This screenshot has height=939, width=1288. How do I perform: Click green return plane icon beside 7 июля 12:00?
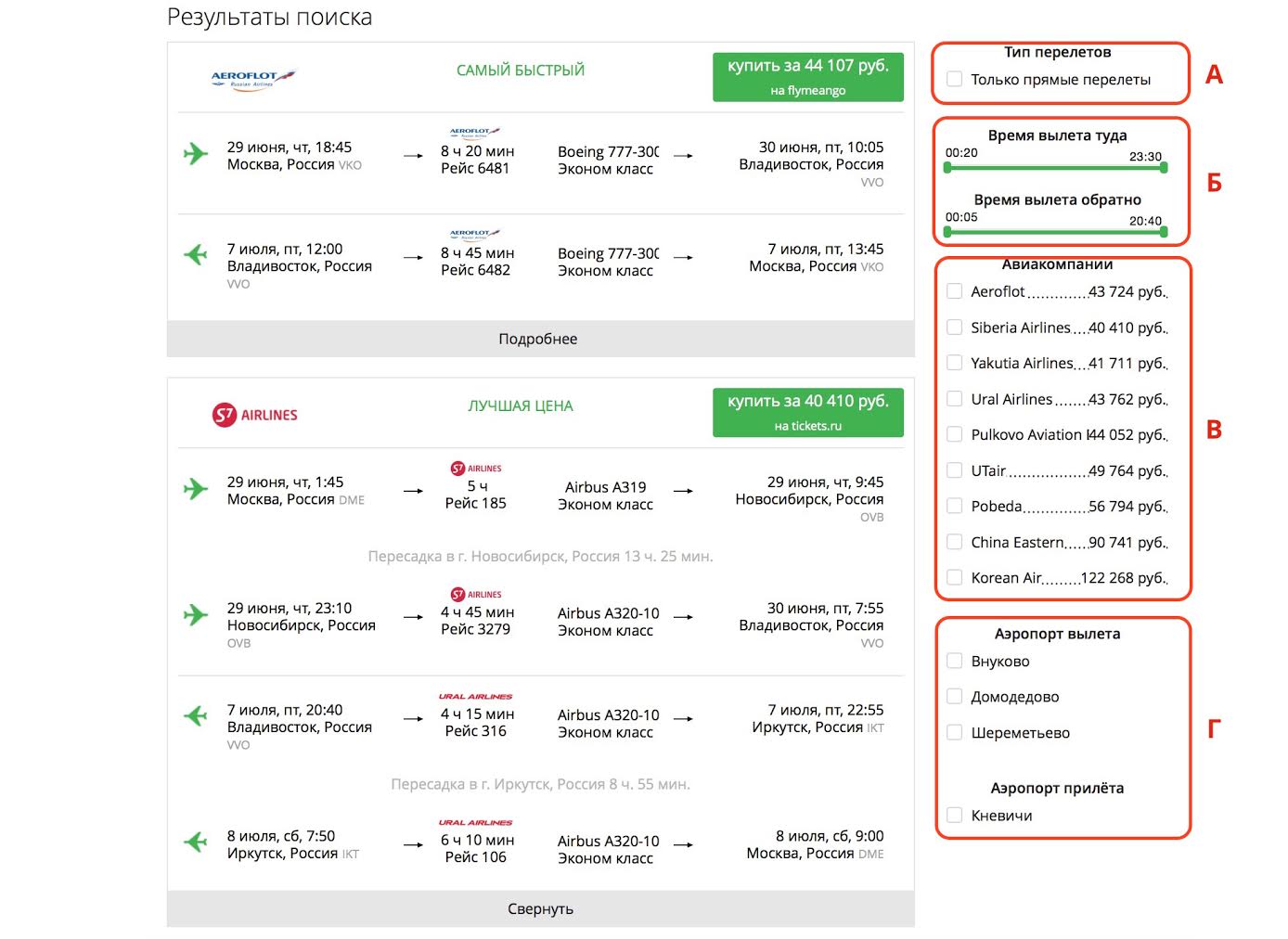pos(195,253)
